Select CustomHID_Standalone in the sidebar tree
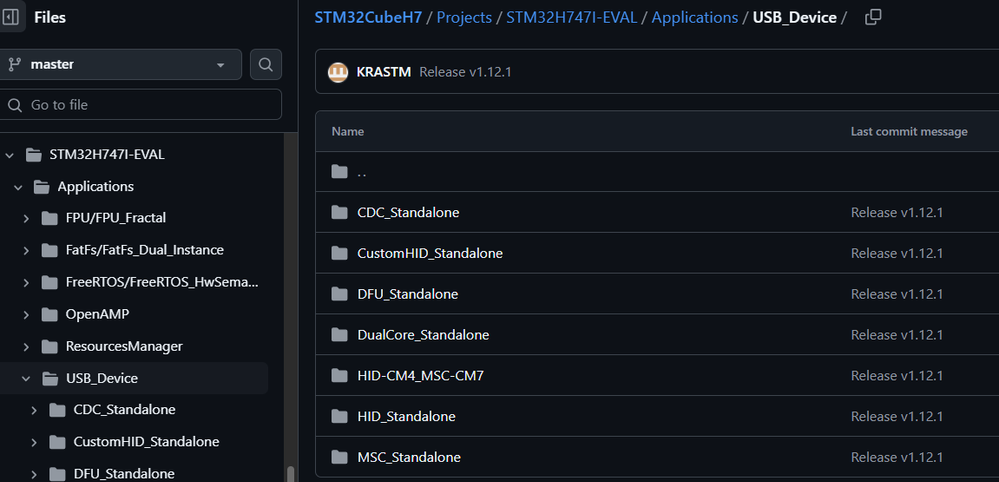Viewport: 999px width, 482px height. (146, 442)
